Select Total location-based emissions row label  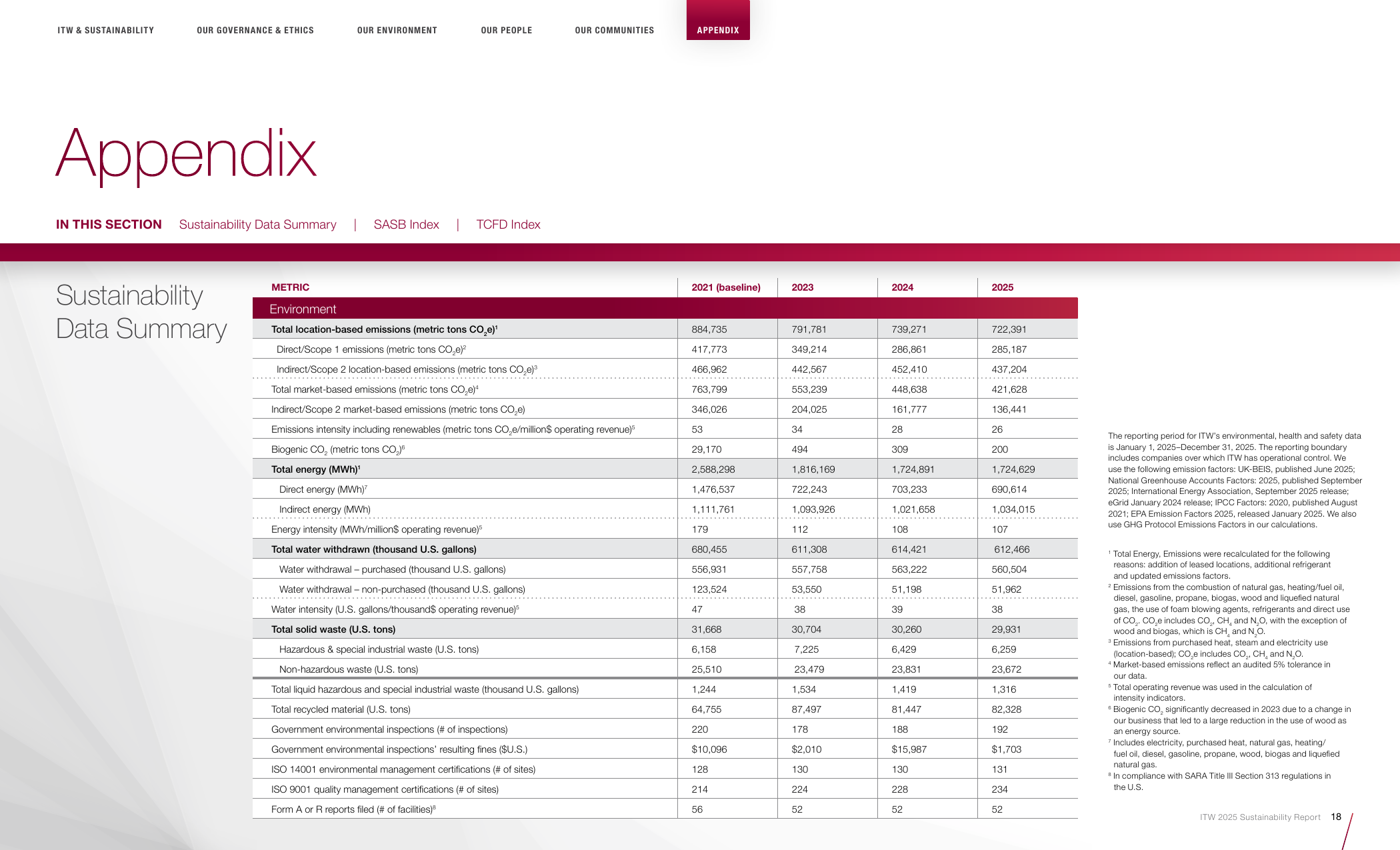[385, 329]
